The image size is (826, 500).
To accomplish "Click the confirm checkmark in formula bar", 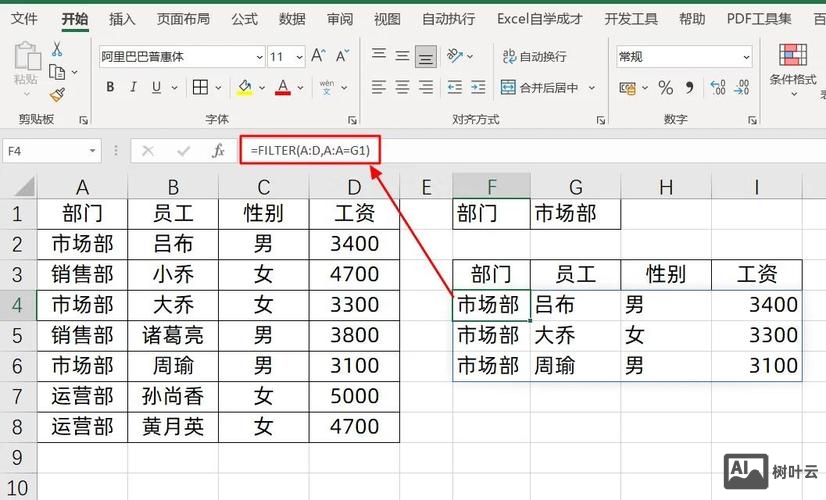I will 183,151.
